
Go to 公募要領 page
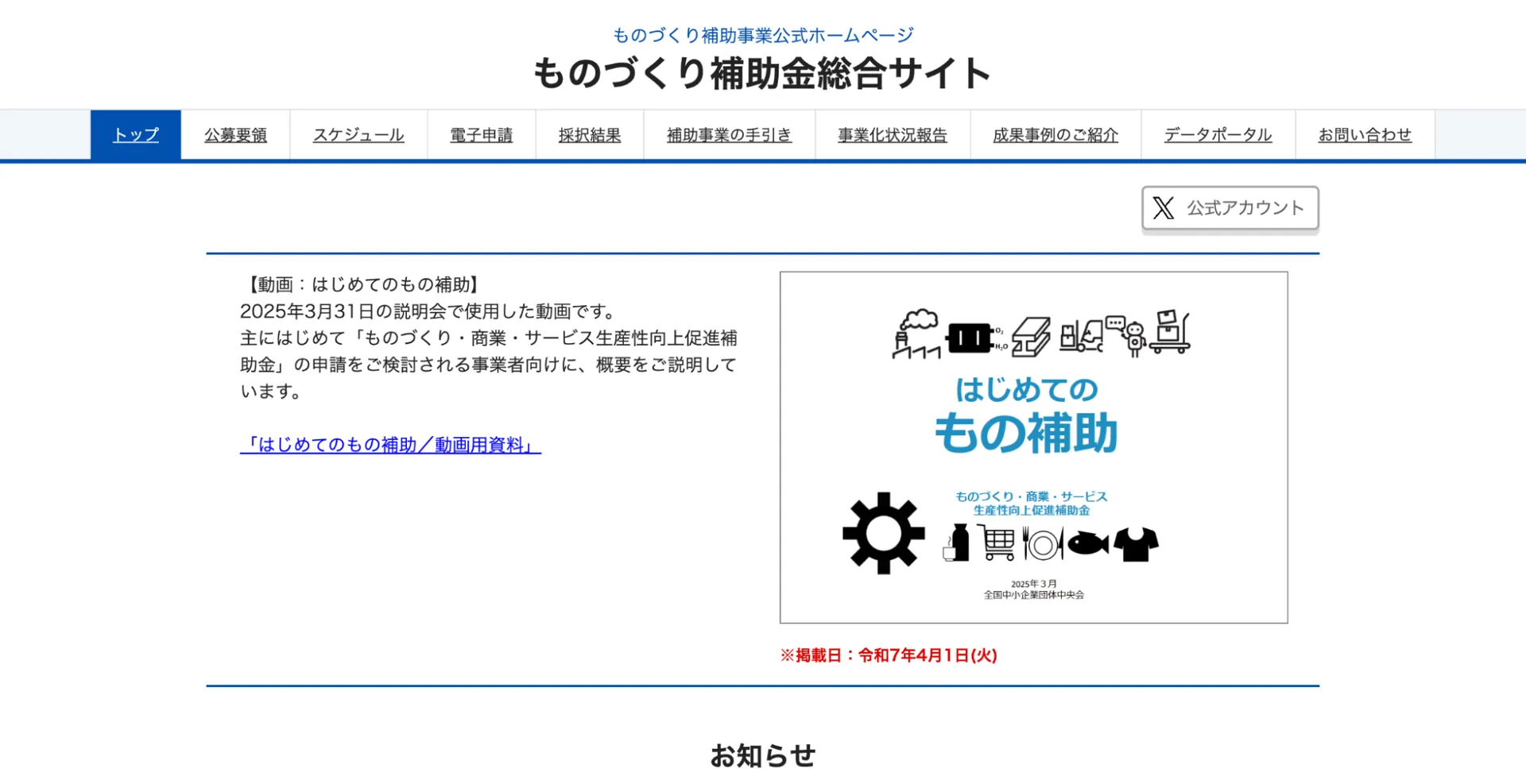(235, 135)
